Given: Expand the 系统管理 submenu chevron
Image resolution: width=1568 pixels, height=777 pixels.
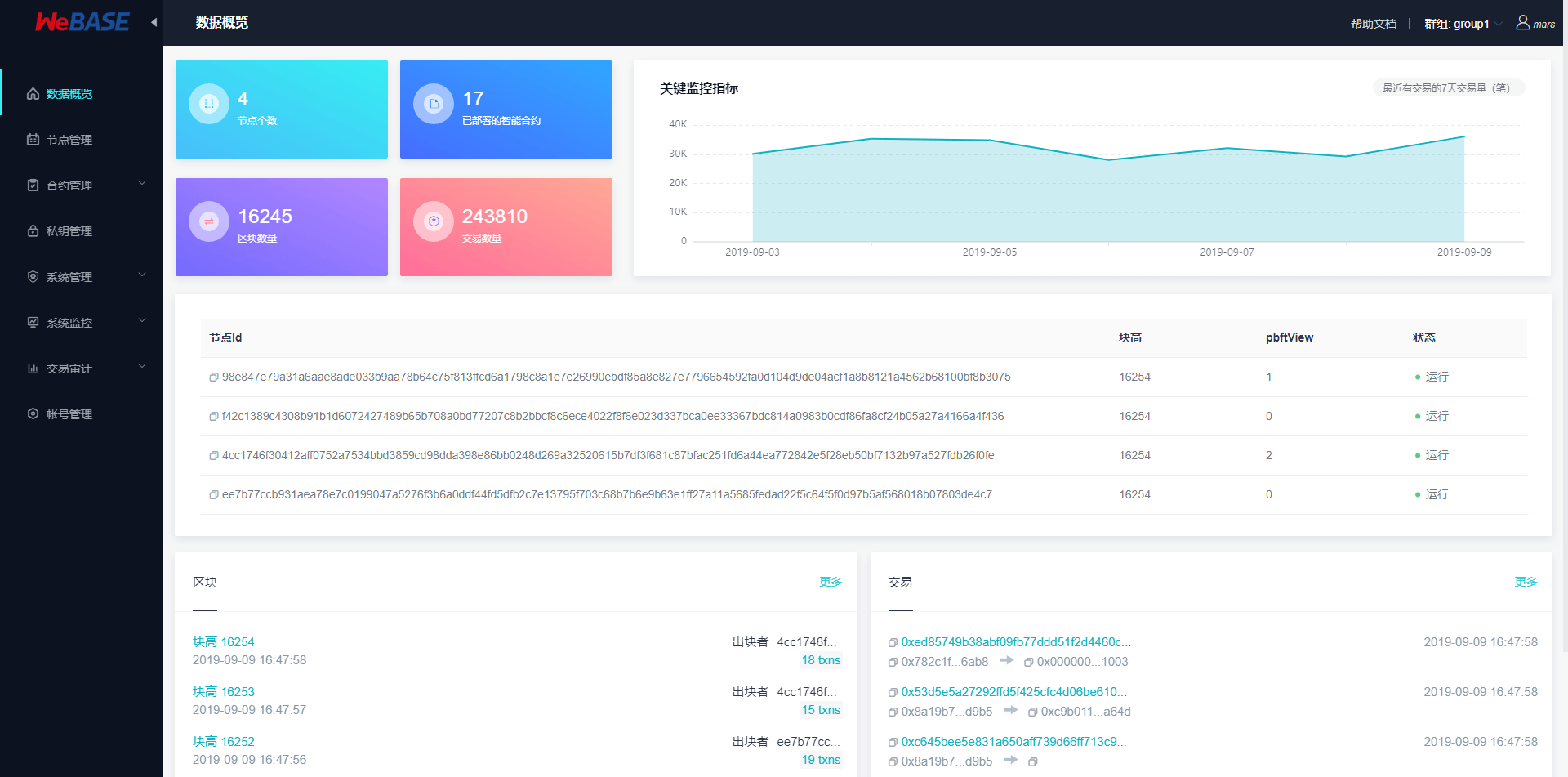Looking at the screenshot, I should pos(142,275).
